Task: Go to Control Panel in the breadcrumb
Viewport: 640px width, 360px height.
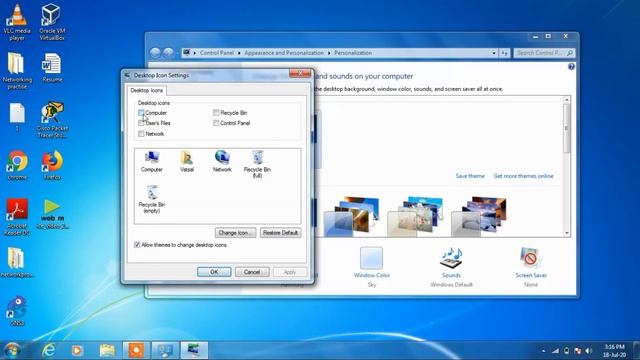Action: coord(217,53)
